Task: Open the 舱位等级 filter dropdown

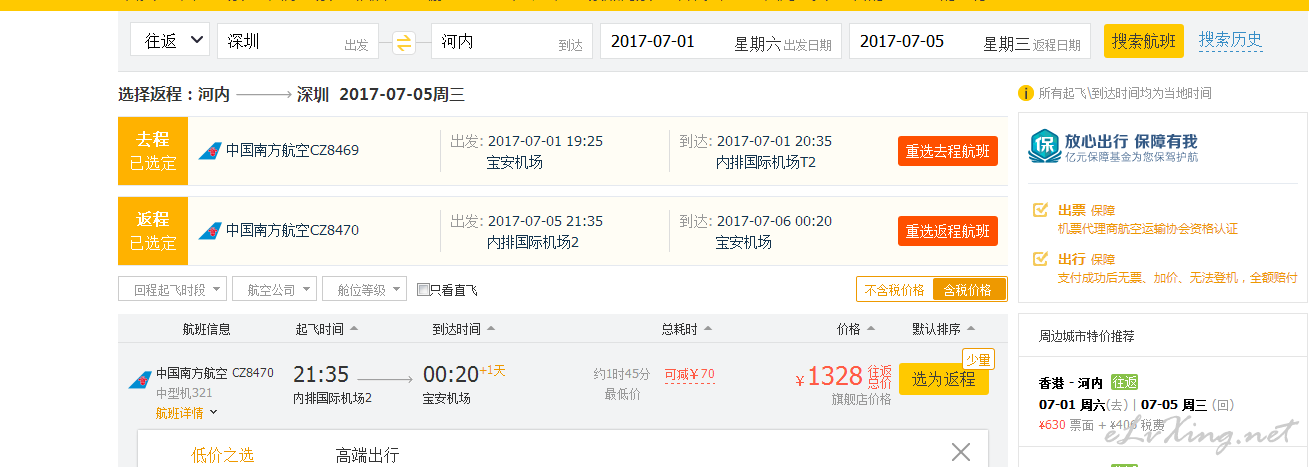Action: click(364, 289)
